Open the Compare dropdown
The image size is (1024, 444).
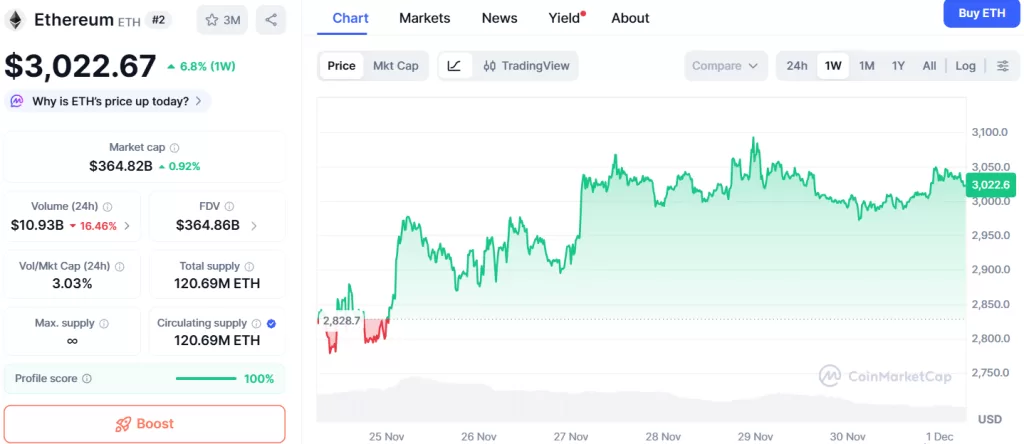point(726,66)
